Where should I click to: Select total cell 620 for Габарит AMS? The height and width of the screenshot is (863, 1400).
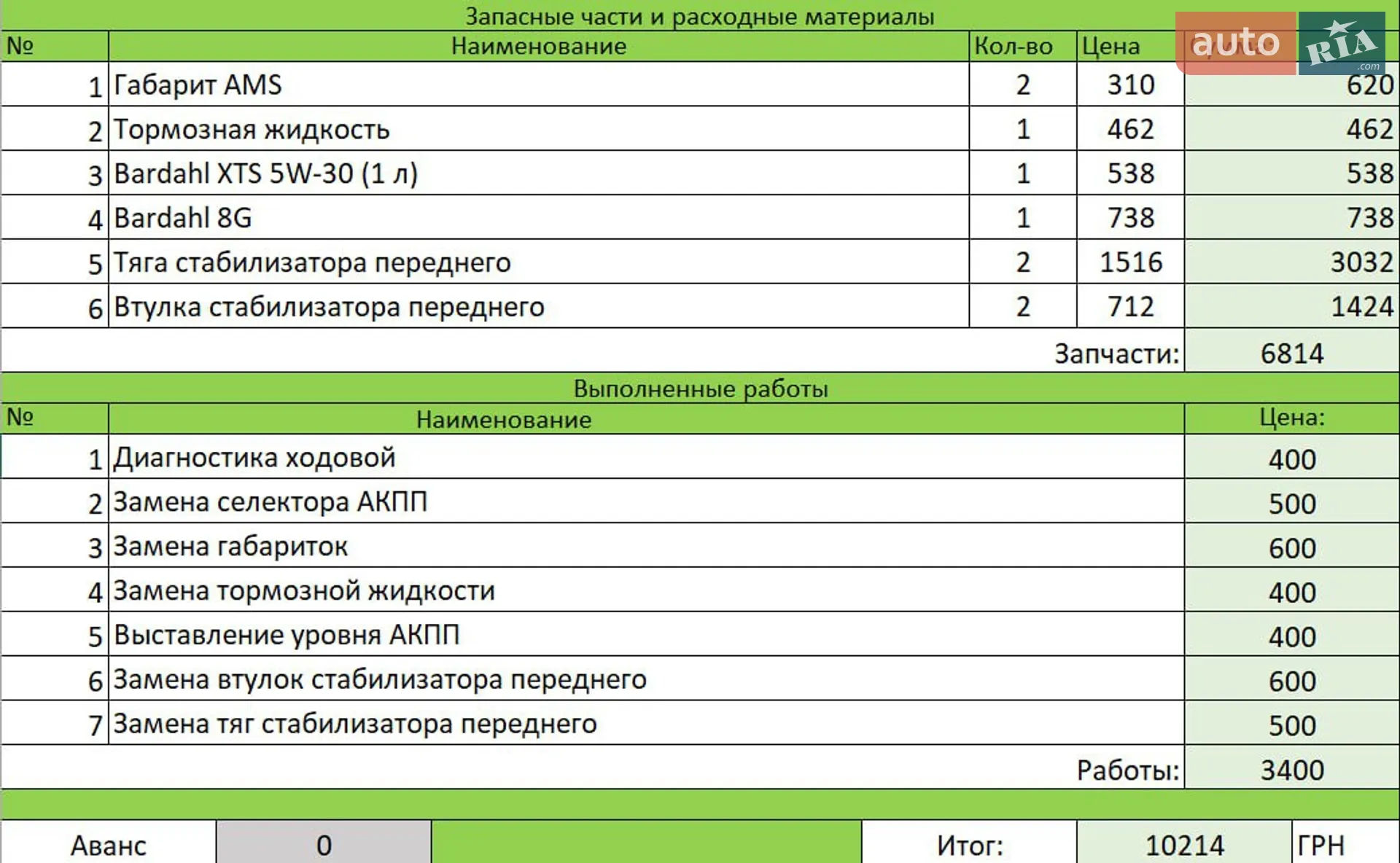coord(1292,85)
